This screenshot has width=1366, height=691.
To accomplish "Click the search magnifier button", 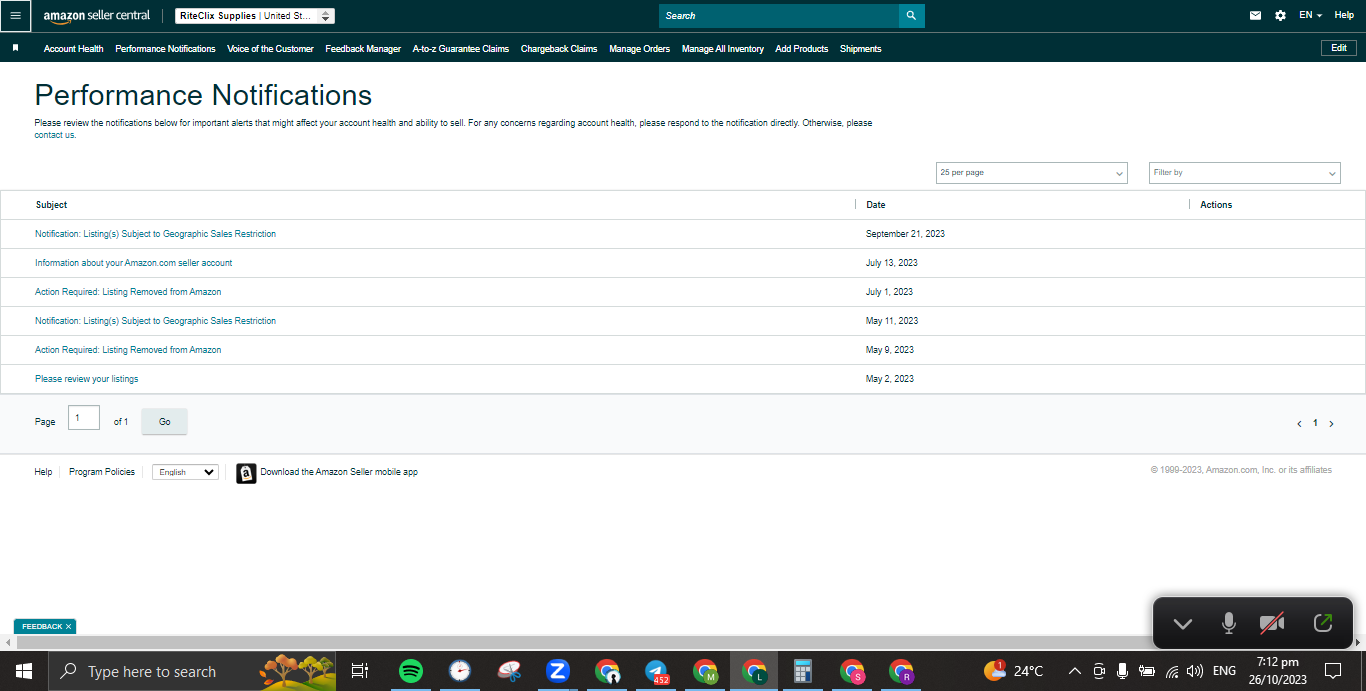I will click(x=911, y=16).
